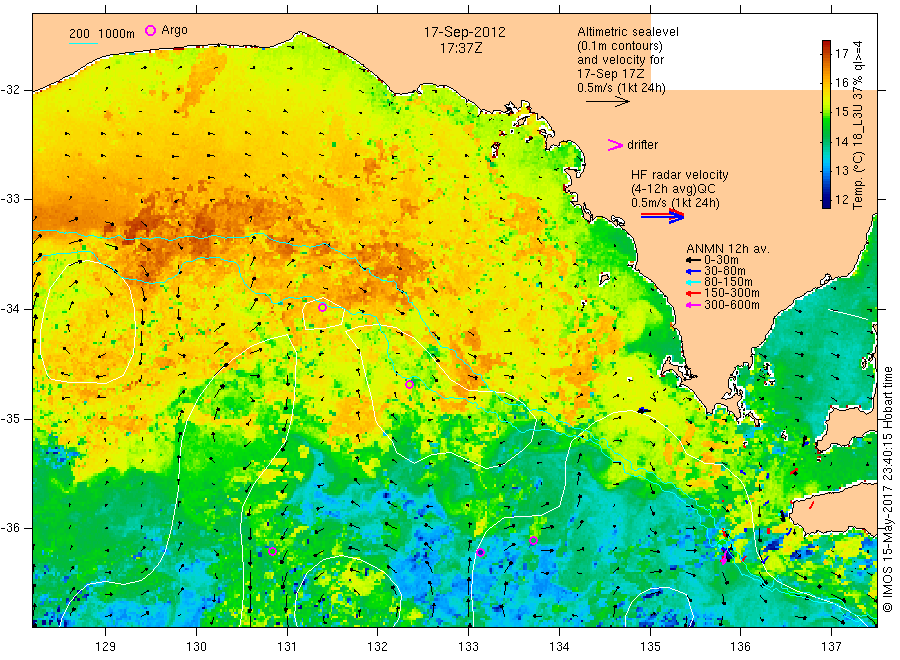Click the '131' longitude axis label
Viewport: 900px width, 660px height.
coord(287,646)
